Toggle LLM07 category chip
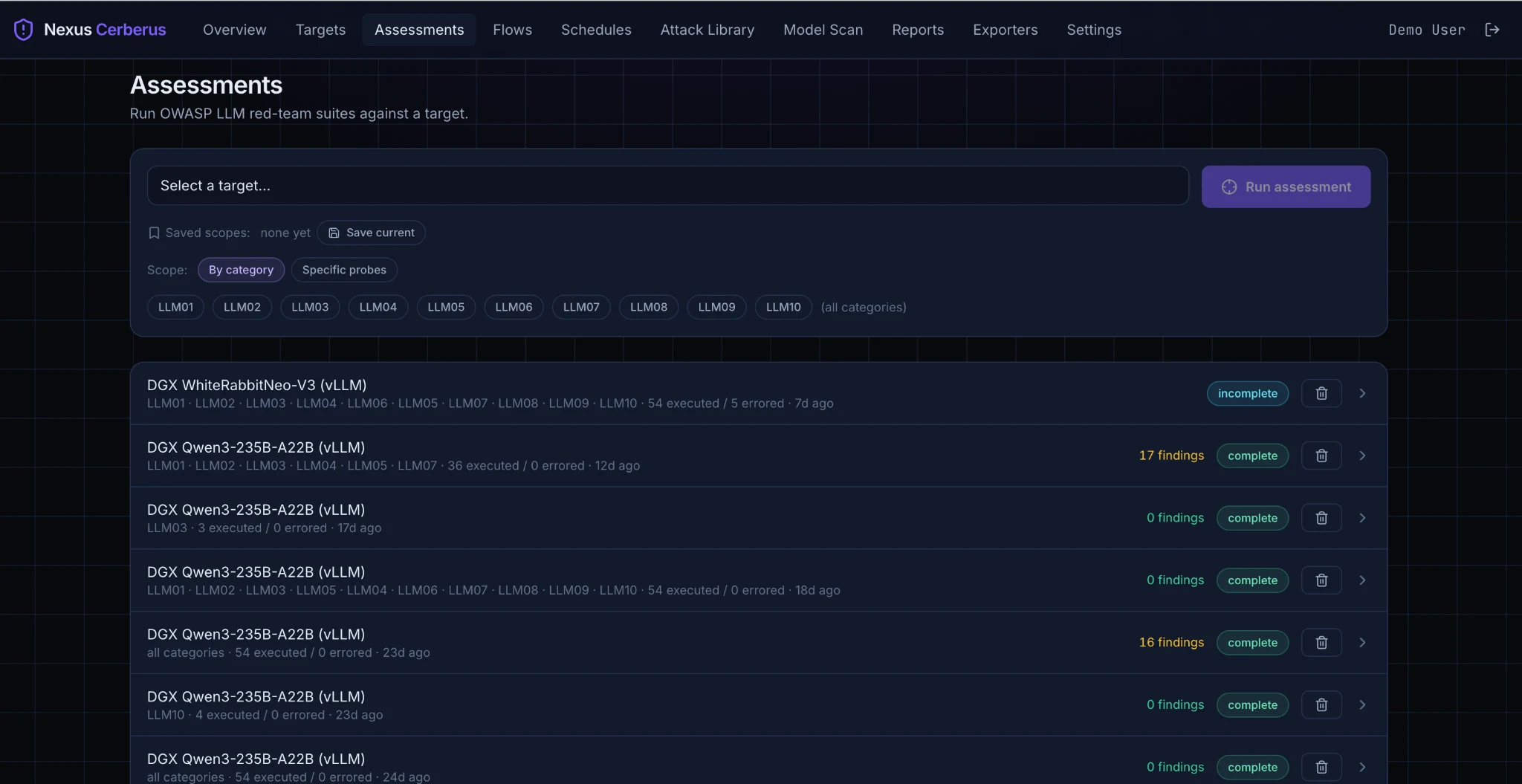The height and width of the screenshot is (784, 1522). coord(581,307)
